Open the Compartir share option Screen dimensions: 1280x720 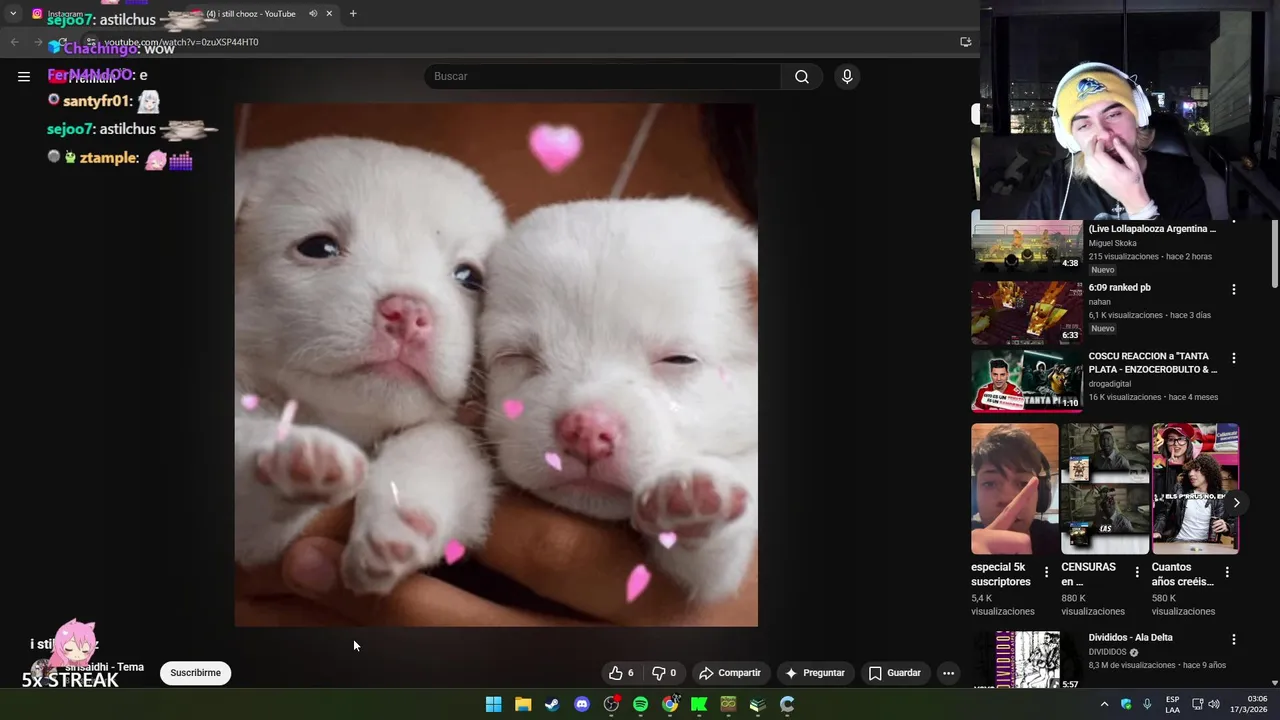click(x=730, y=673)
